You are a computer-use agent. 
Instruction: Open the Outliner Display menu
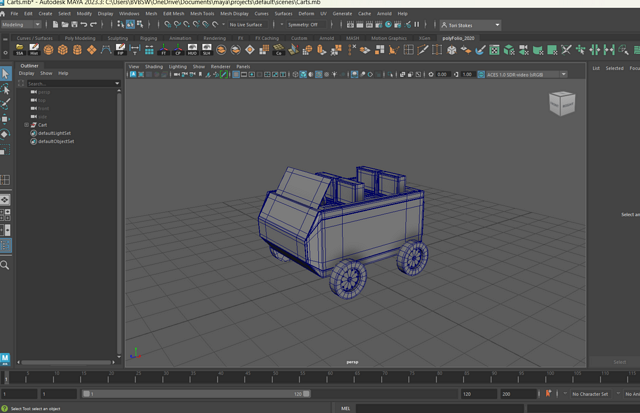[x=27, y=73]
